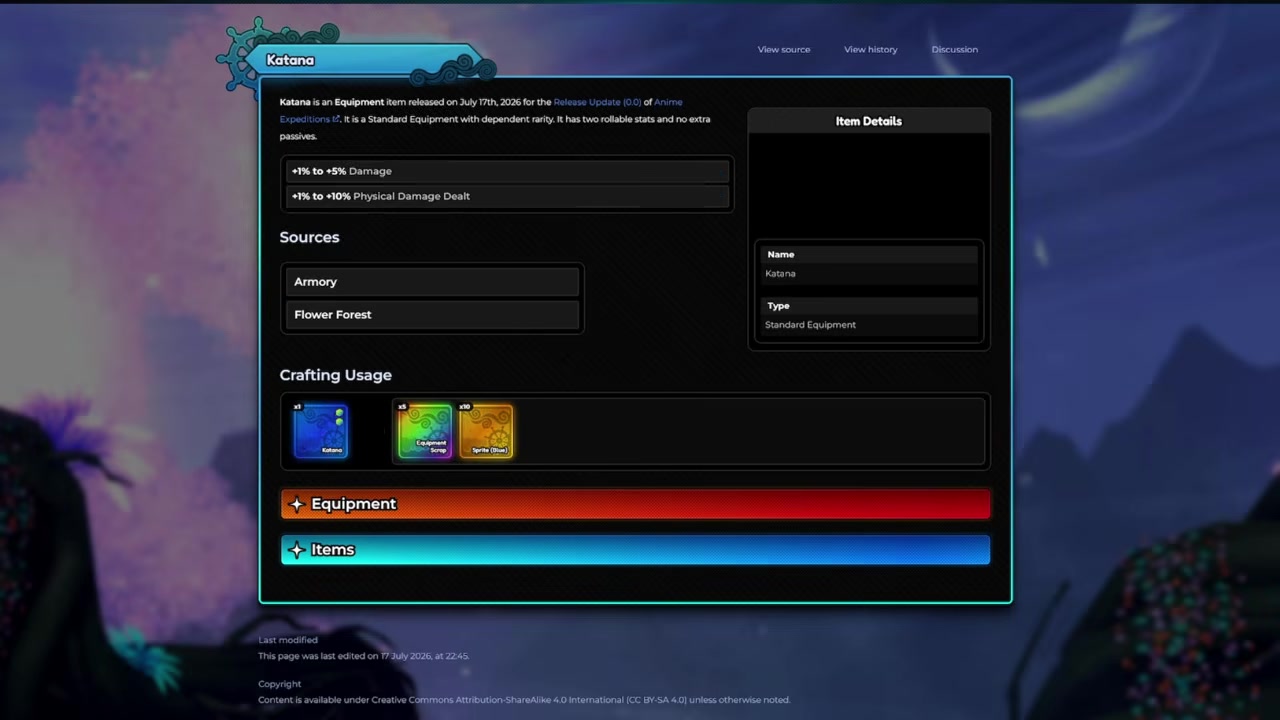Click the blue Katana item tile

pyautogui.click(x=320, y=430)
